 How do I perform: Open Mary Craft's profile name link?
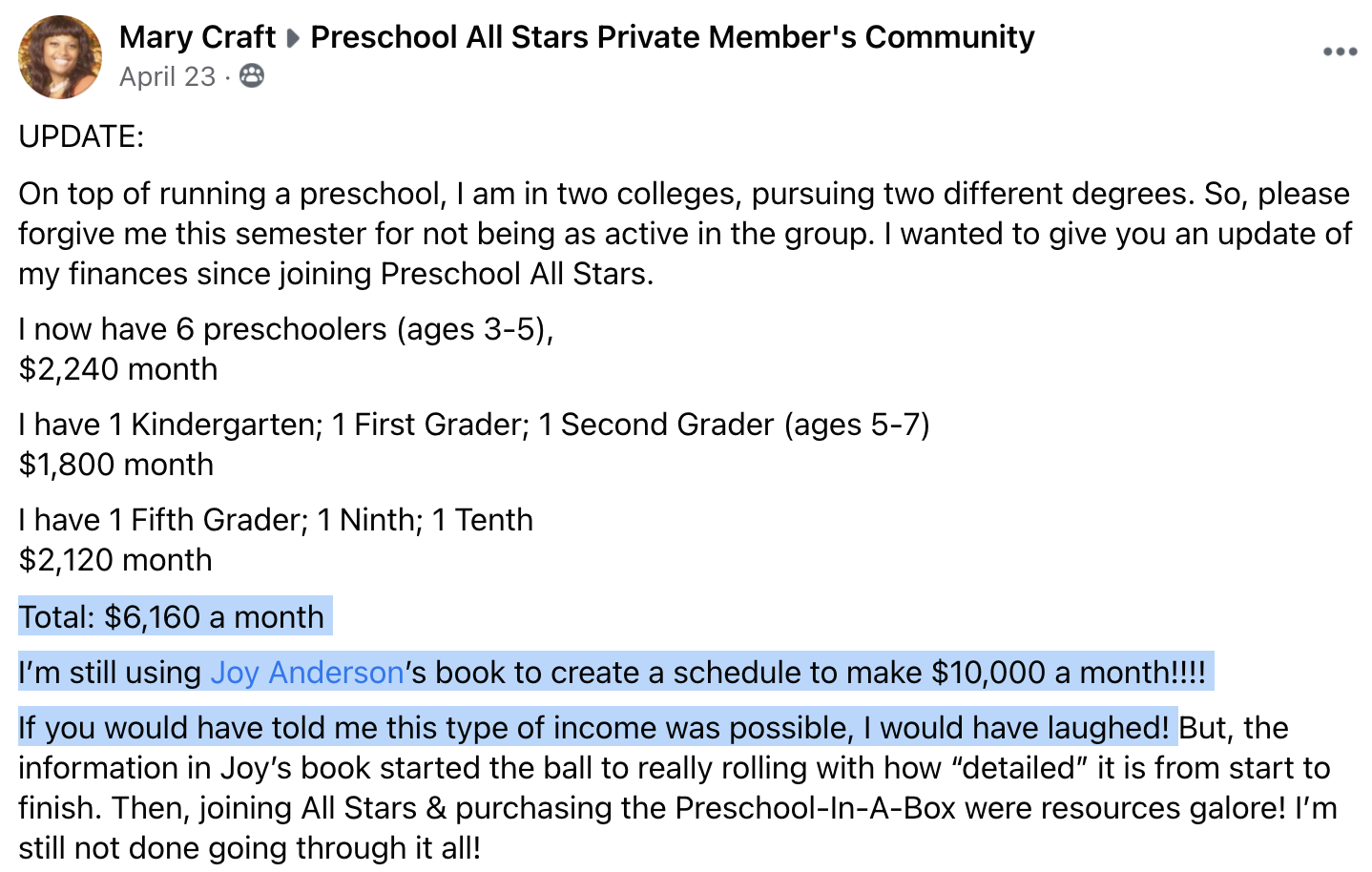click(197, 37)
